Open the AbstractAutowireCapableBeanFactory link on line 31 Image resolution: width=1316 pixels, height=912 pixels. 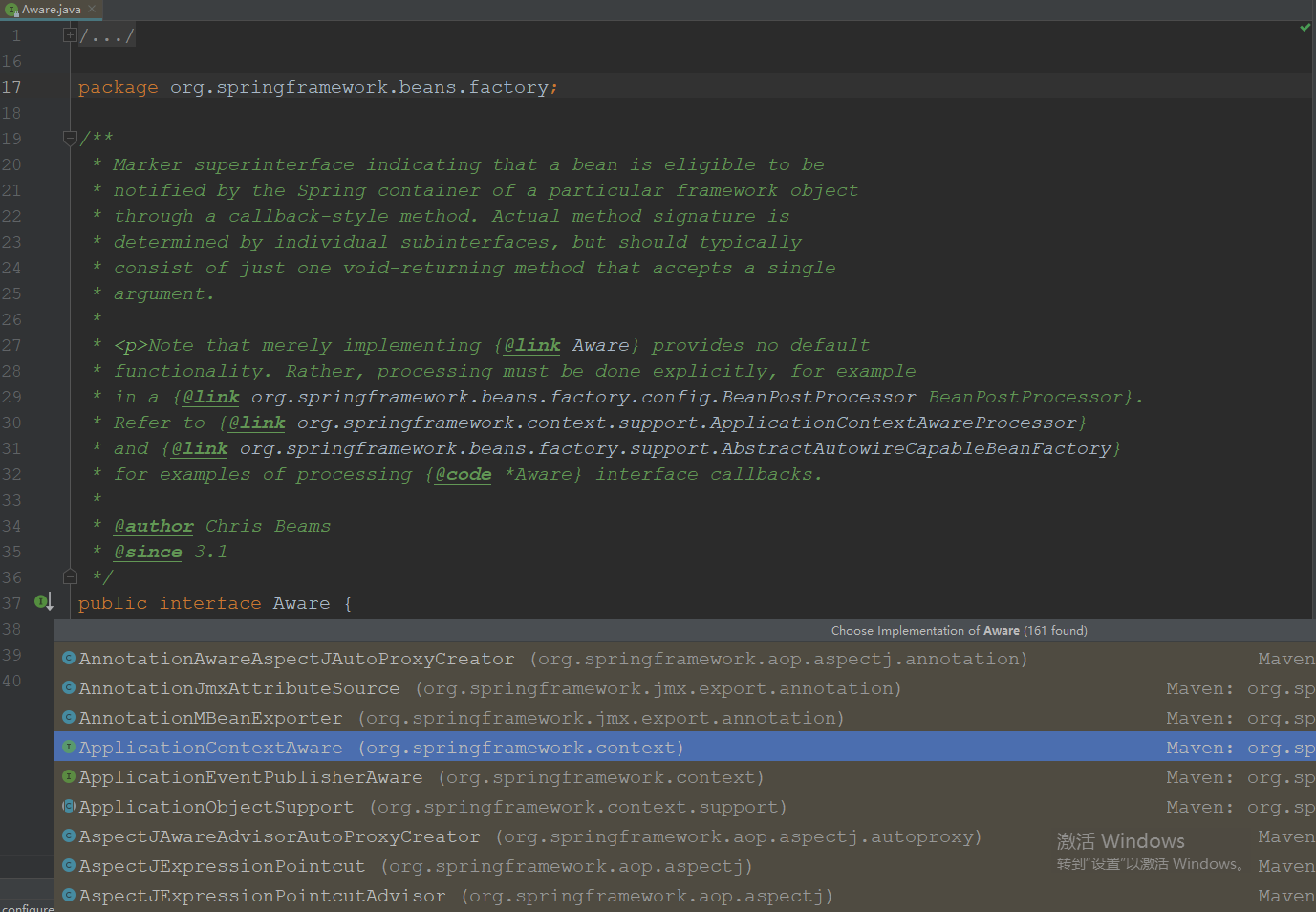pos(675,448)
